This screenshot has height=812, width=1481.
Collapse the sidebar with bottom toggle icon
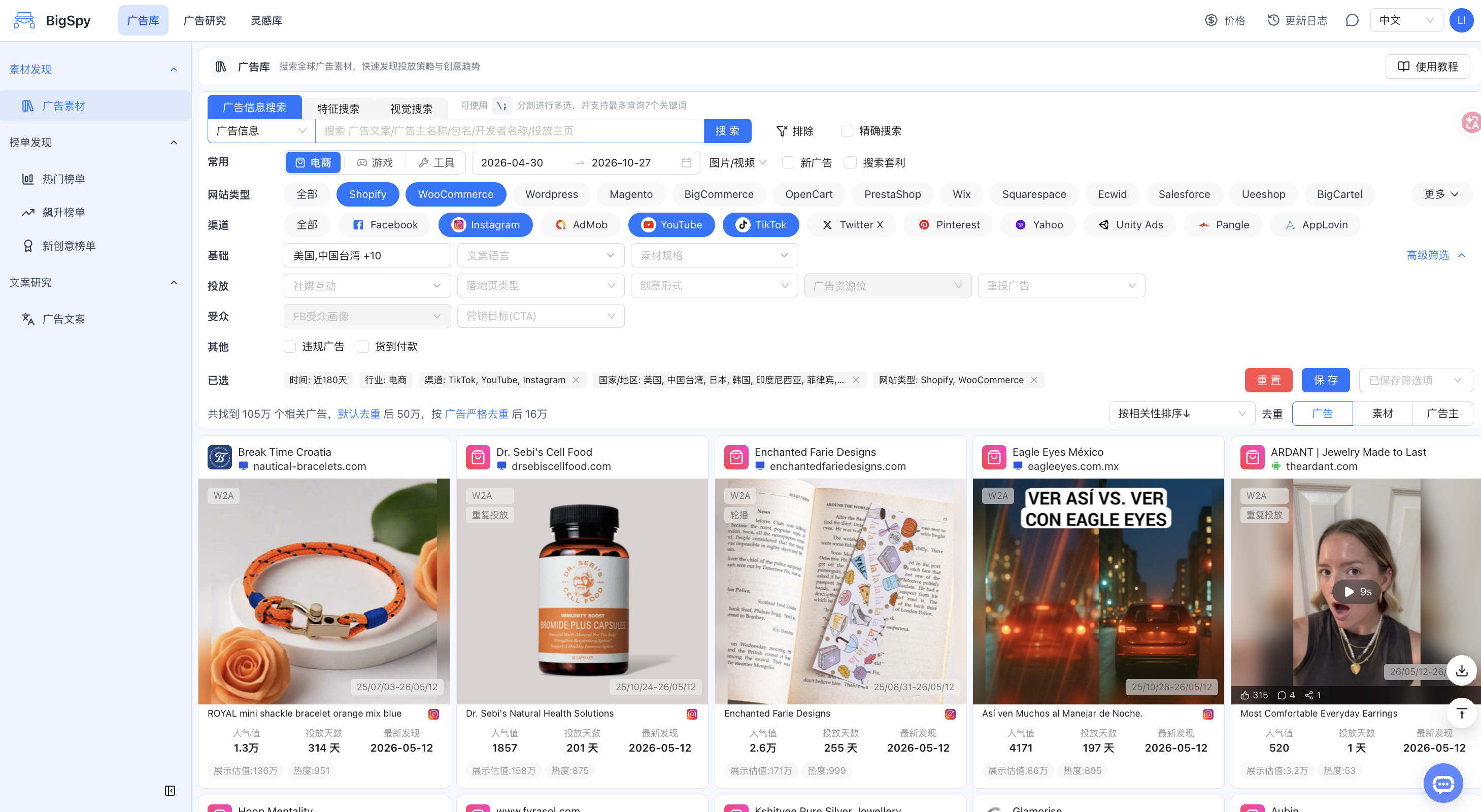point(170,791)
